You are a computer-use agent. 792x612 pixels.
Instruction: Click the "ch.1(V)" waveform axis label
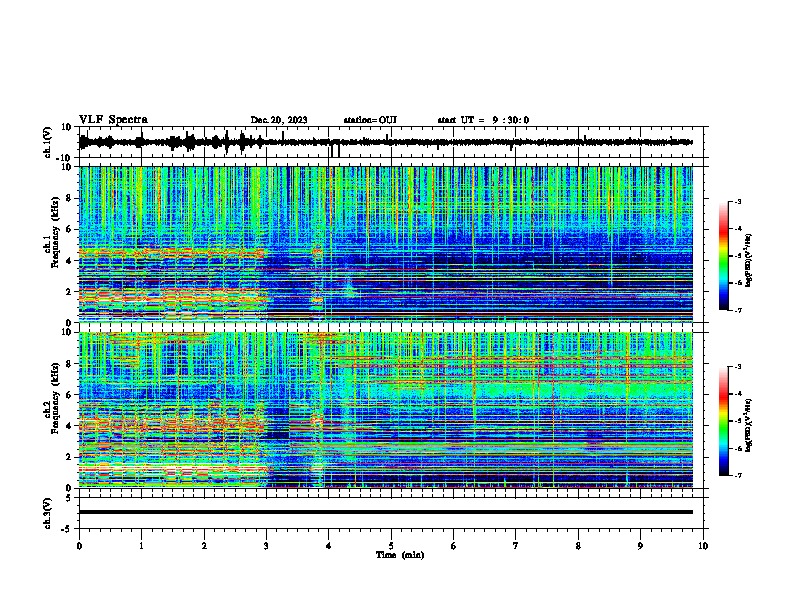(x=47, y=142)
